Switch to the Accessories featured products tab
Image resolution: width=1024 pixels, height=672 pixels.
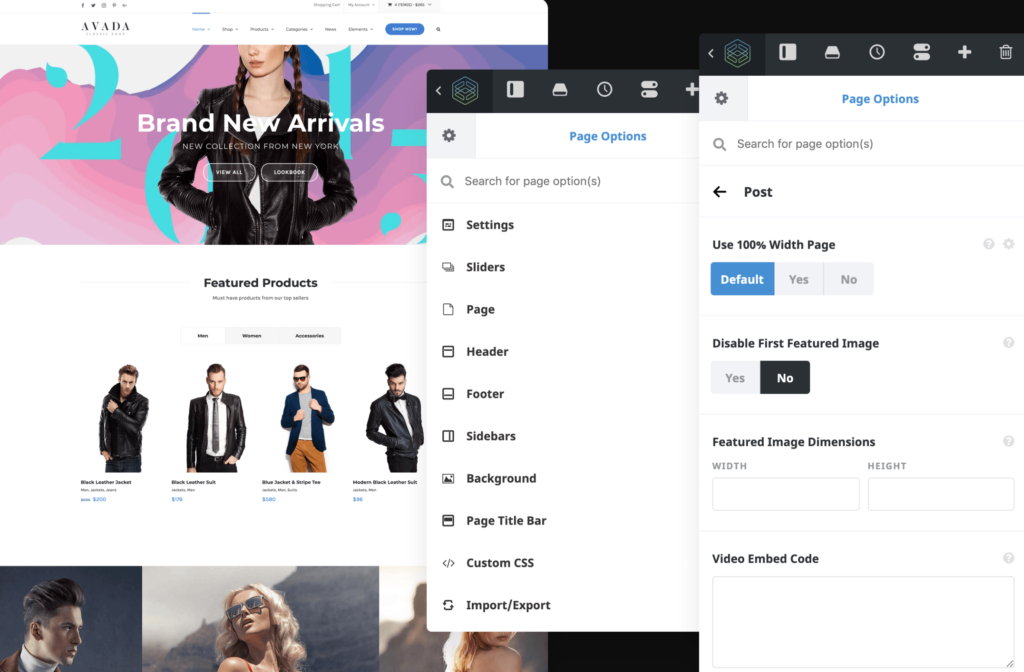pyautogui.click(x=310, y=336)
